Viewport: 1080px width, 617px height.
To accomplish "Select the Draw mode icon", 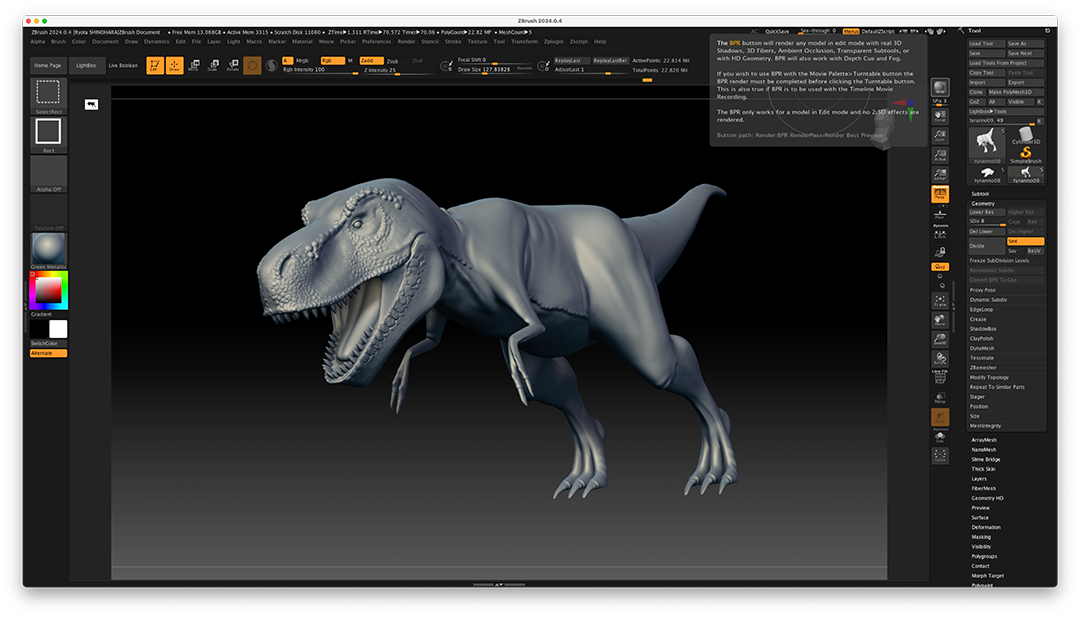I will click(174, 65).
